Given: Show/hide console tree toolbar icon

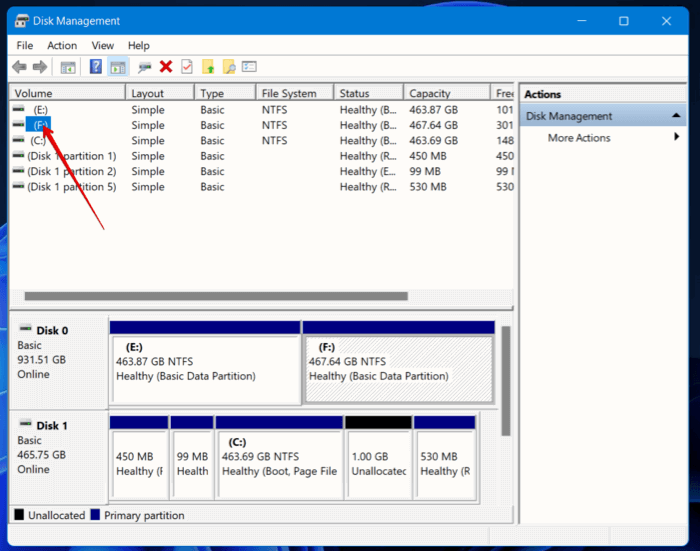Looking at the screenshot, I should click(x=68, y=67).
